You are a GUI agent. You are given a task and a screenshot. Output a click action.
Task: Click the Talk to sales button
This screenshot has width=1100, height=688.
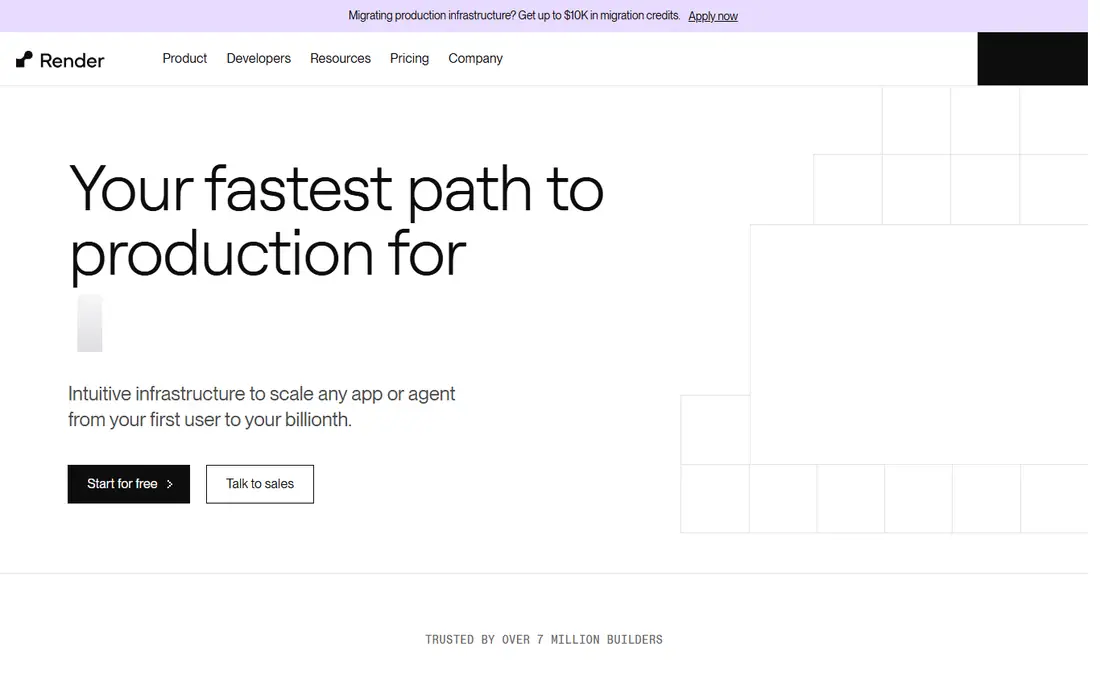tap(260, 484)
